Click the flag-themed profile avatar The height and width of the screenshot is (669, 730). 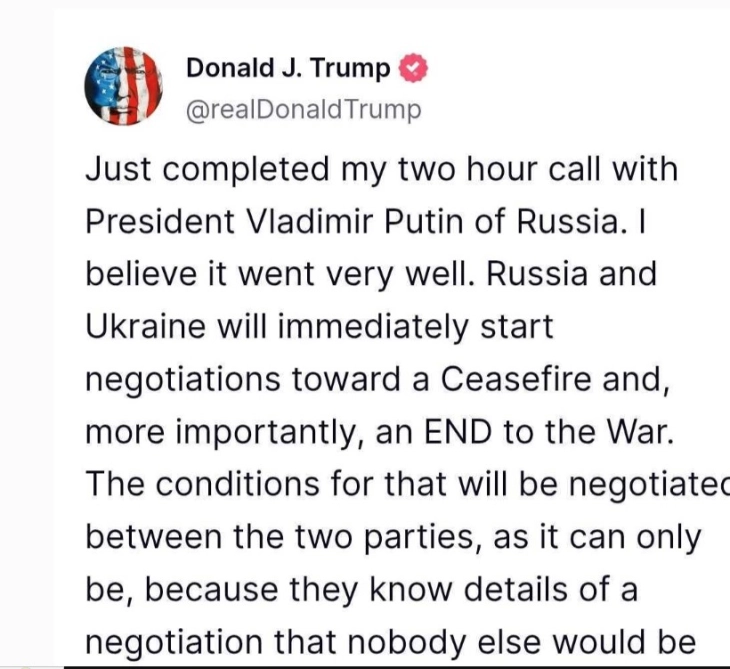126,85
